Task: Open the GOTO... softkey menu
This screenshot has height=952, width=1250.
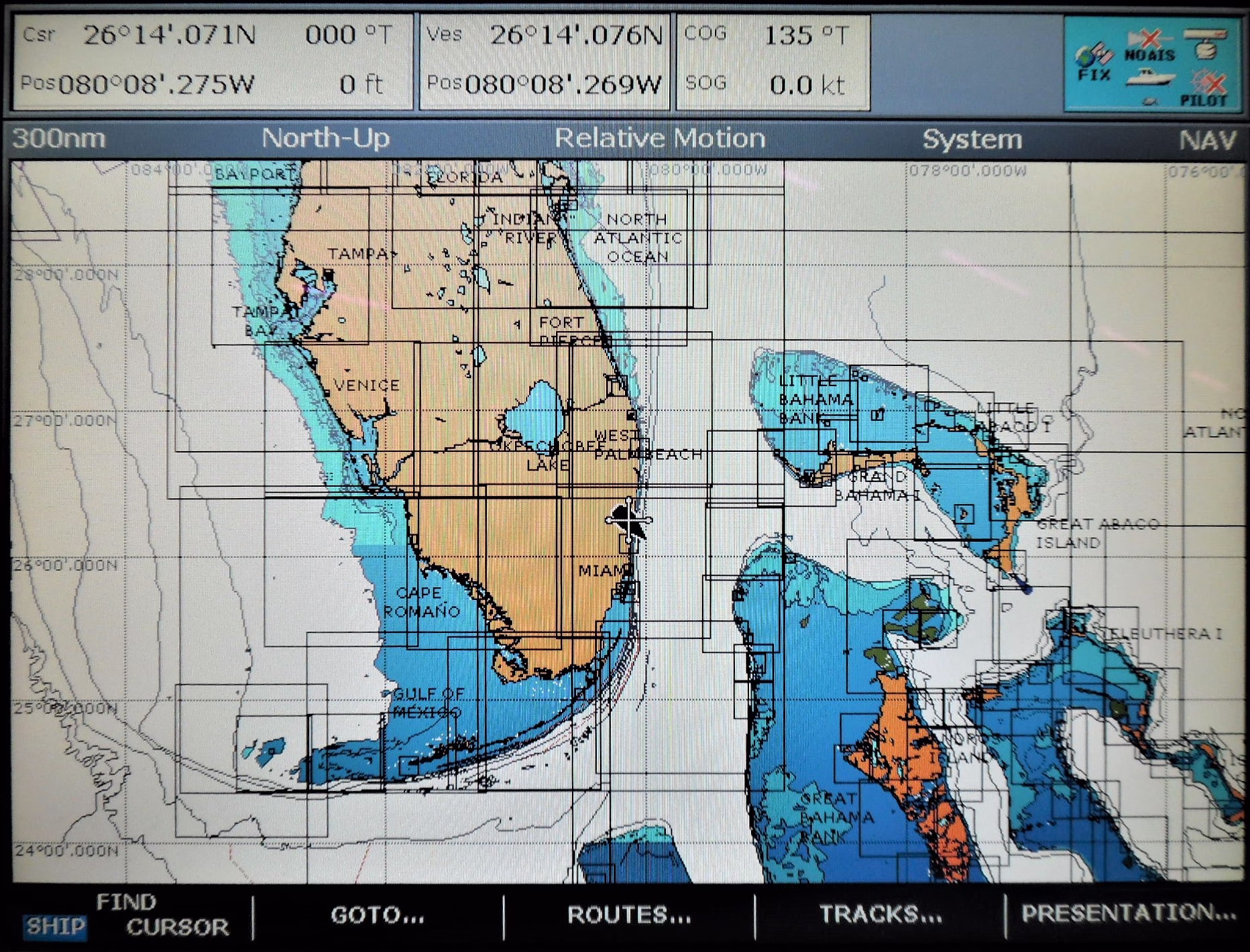Action: point(378,915)
